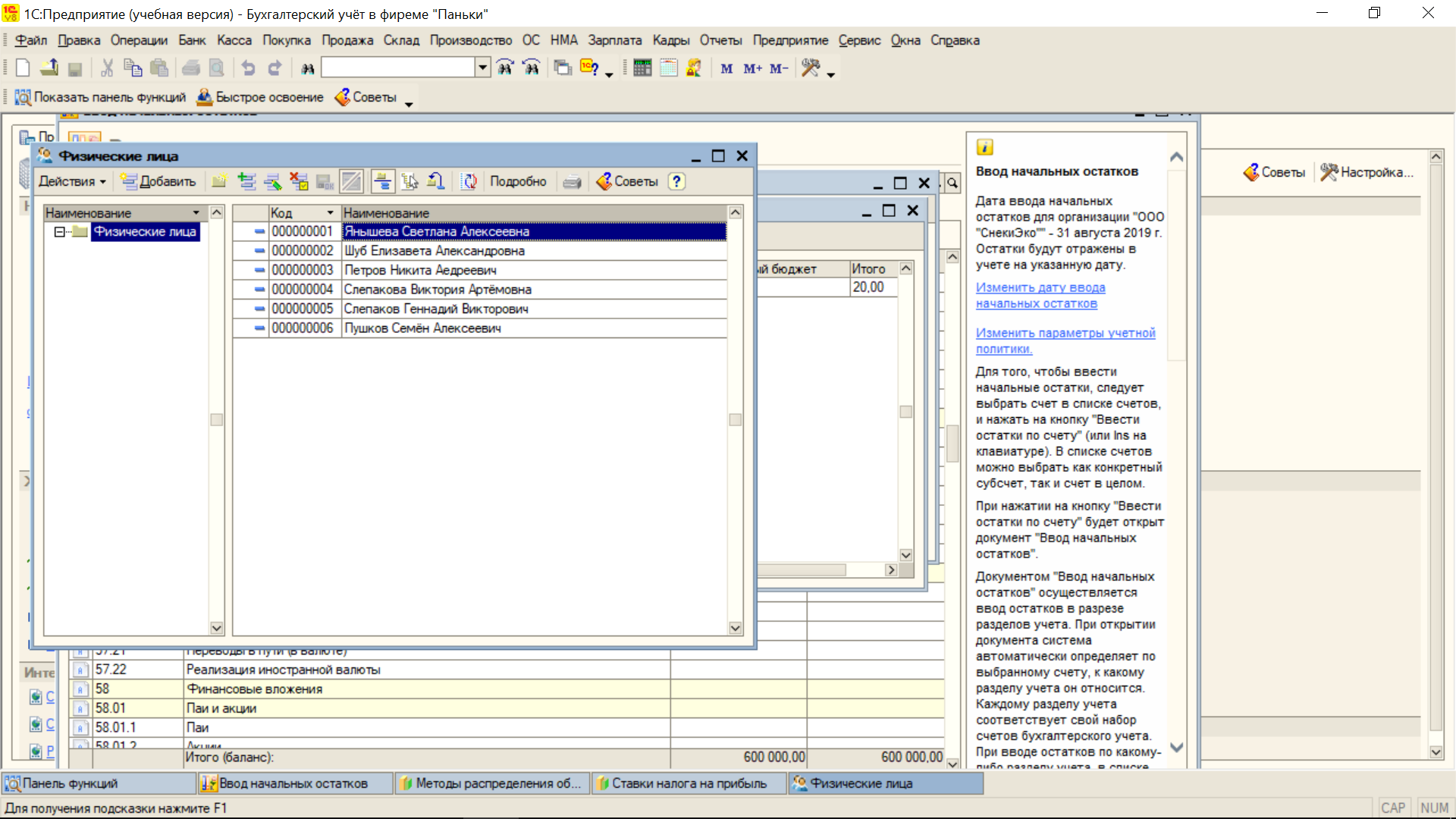This screenshot has height=819, width=1456.
Task: Select row Шуб Елизавета Александровна
Action: pos(479,251)
